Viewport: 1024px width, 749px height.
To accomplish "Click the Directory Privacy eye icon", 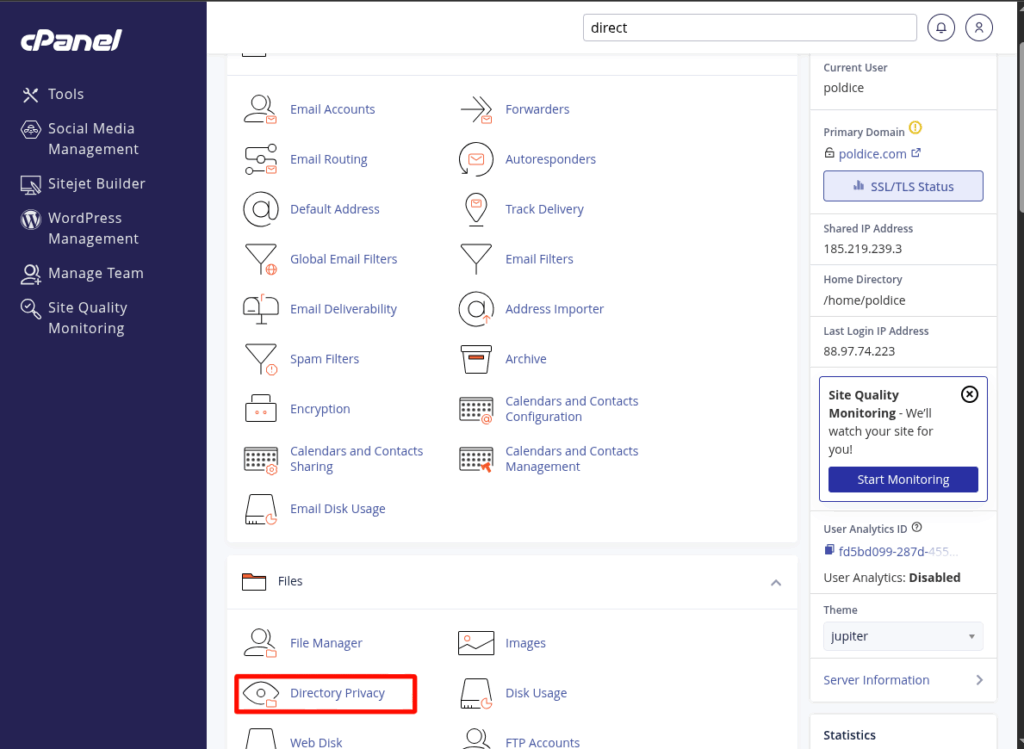I will pyautogui.click(x=261, y=693).
